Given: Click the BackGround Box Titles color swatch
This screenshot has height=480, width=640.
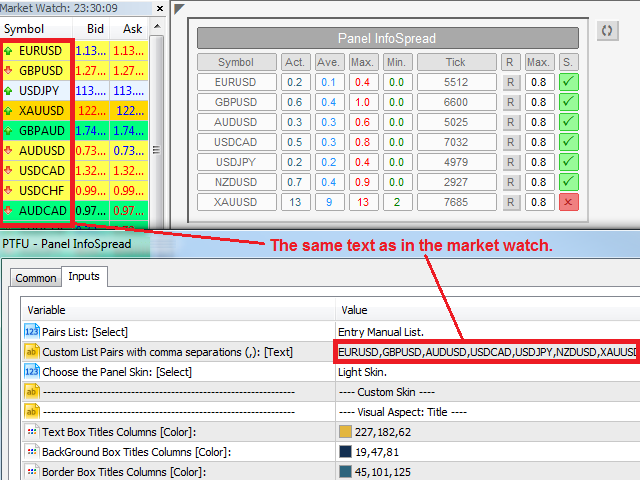Looking at the screenshot, I should pos(345,452).
